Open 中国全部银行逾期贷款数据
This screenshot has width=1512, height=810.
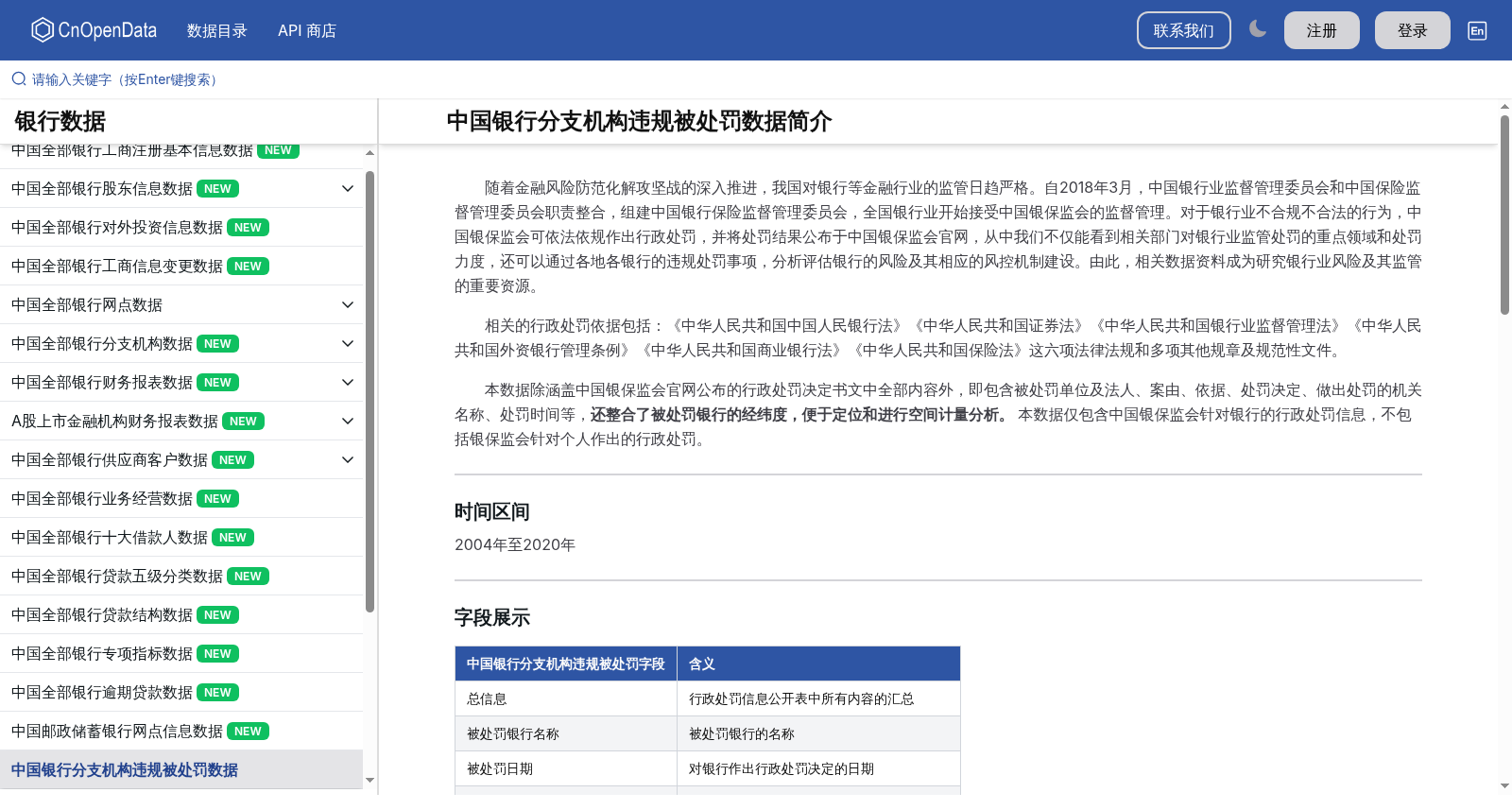[x=181, y=692]
